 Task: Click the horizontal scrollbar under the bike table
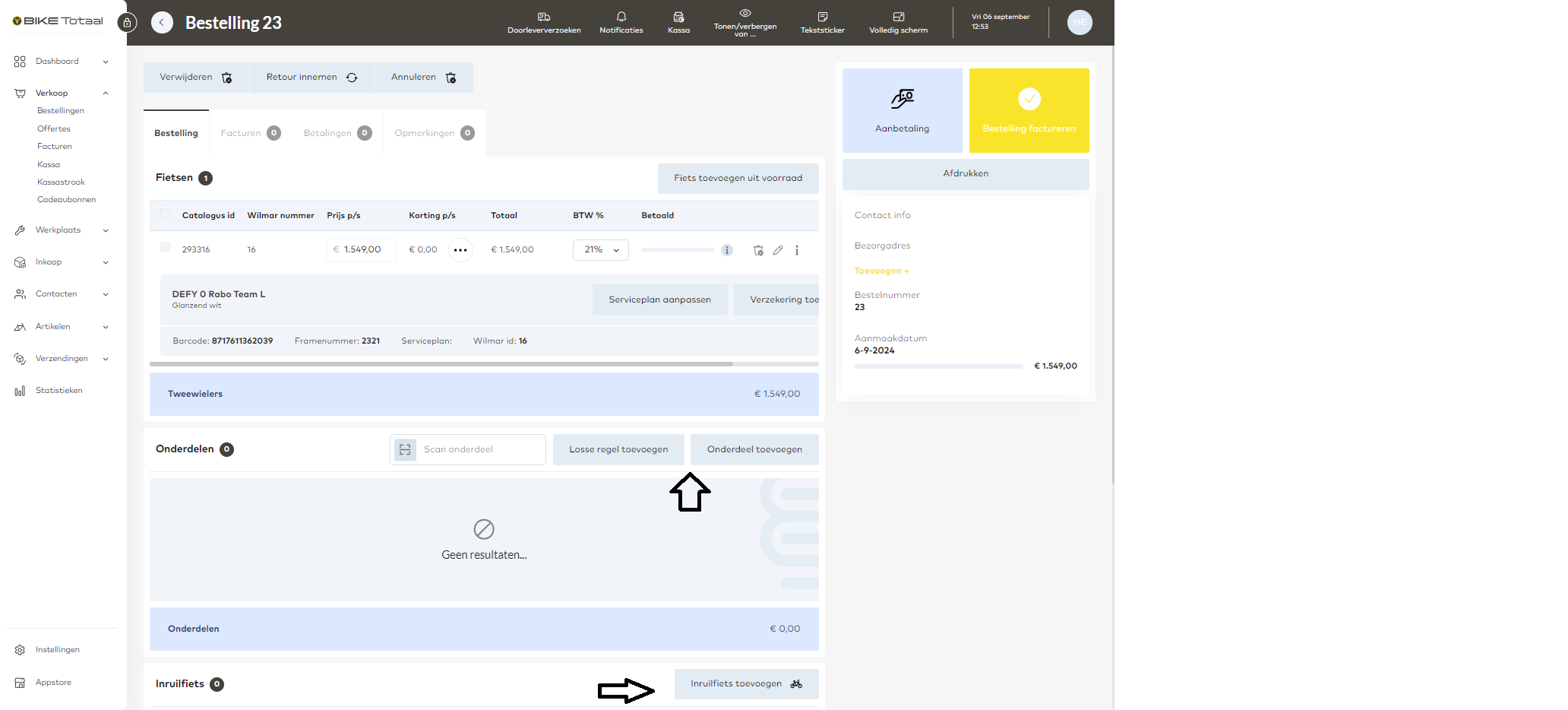pos(441,364)
